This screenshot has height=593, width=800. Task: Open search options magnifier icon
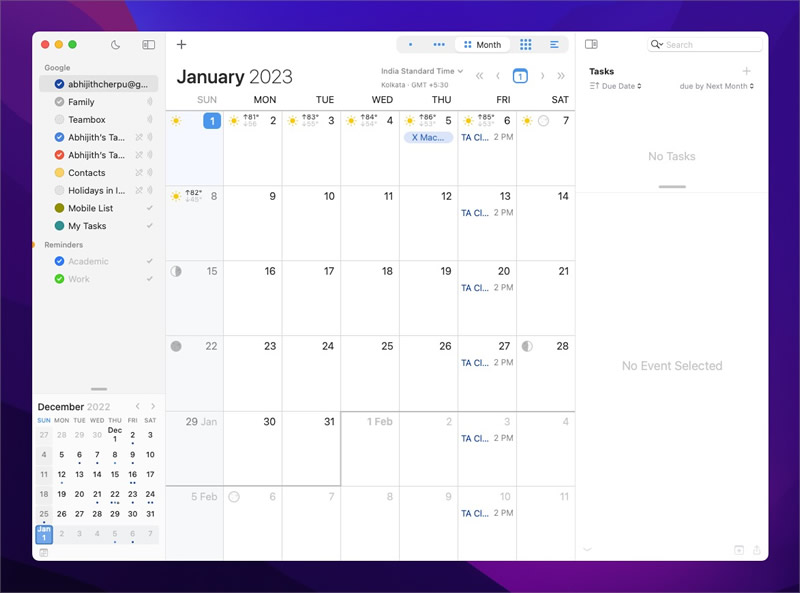(x=657, y=44)
